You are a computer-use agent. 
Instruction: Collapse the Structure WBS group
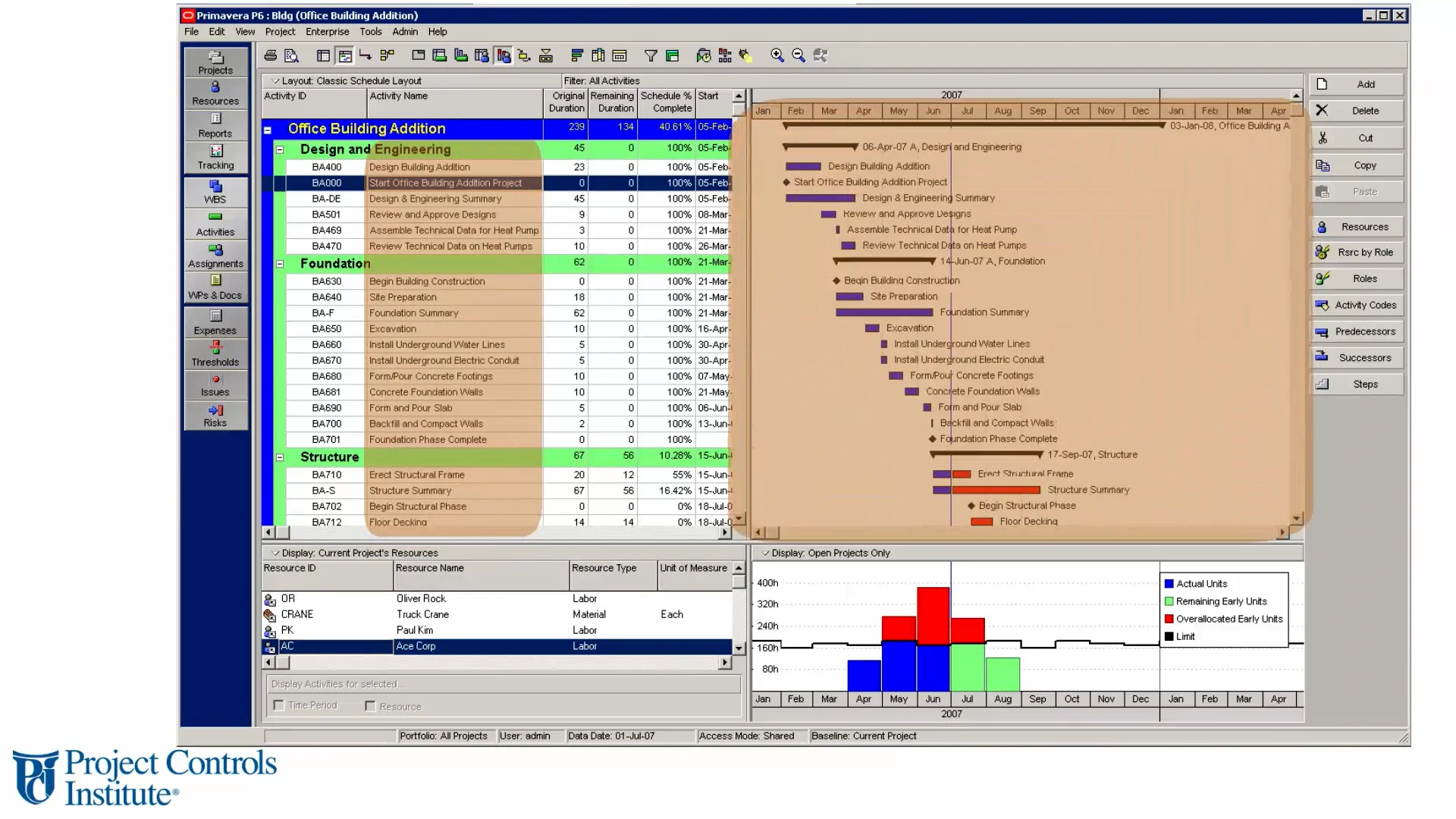coord(278,457)
